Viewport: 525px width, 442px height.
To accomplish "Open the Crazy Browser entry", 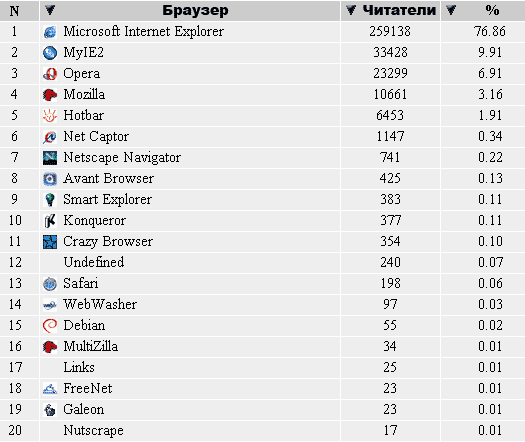I will point(108,242).
